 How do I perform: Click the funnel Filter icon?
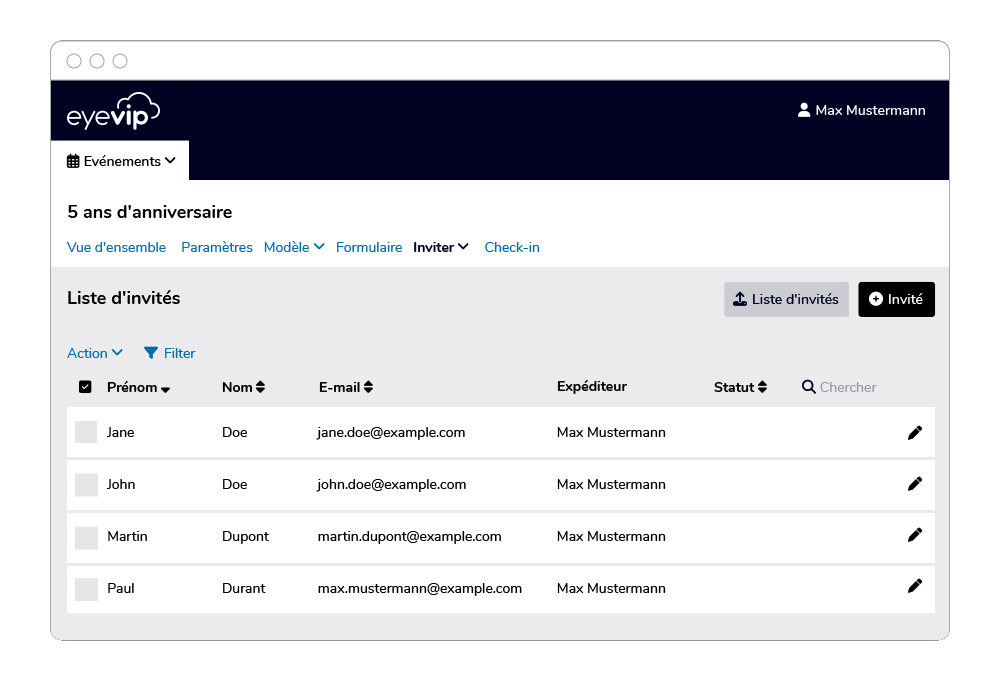point(151,353)
